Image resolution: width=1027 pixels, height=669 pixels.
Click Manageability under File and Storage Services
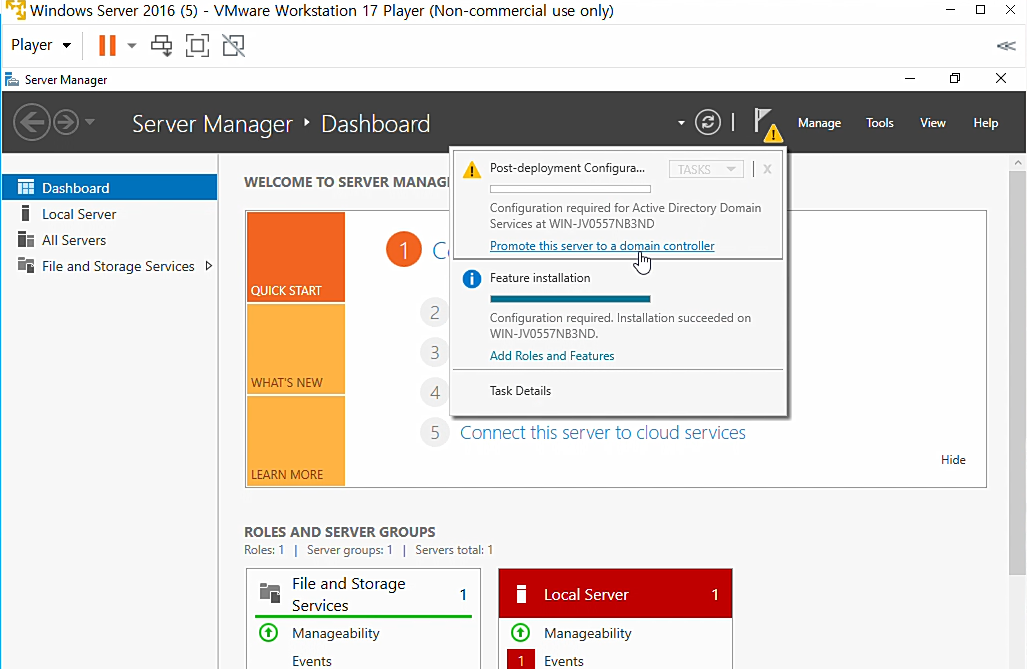point(335,633)
